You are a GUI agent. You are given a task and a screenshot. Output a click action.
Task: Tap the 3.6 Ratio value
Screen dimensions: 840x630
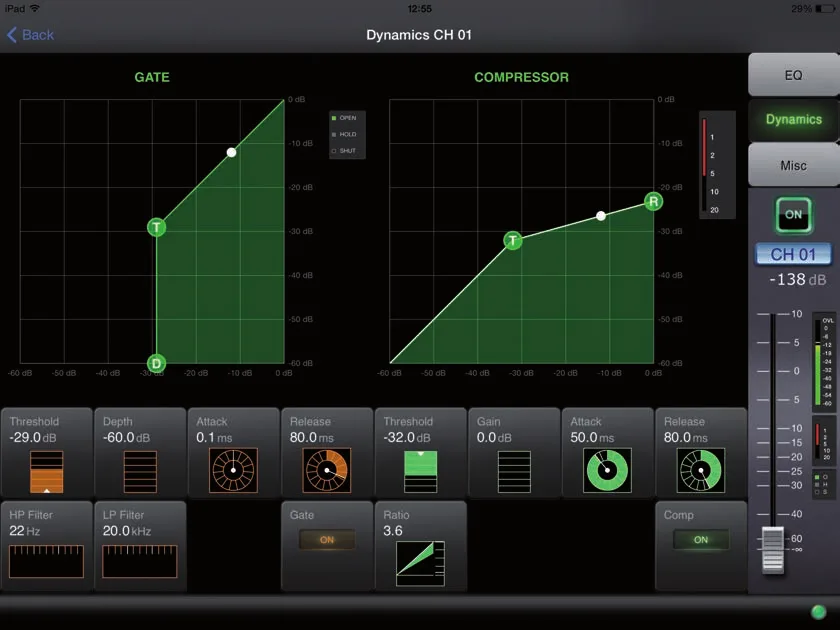tap(393, 531)
